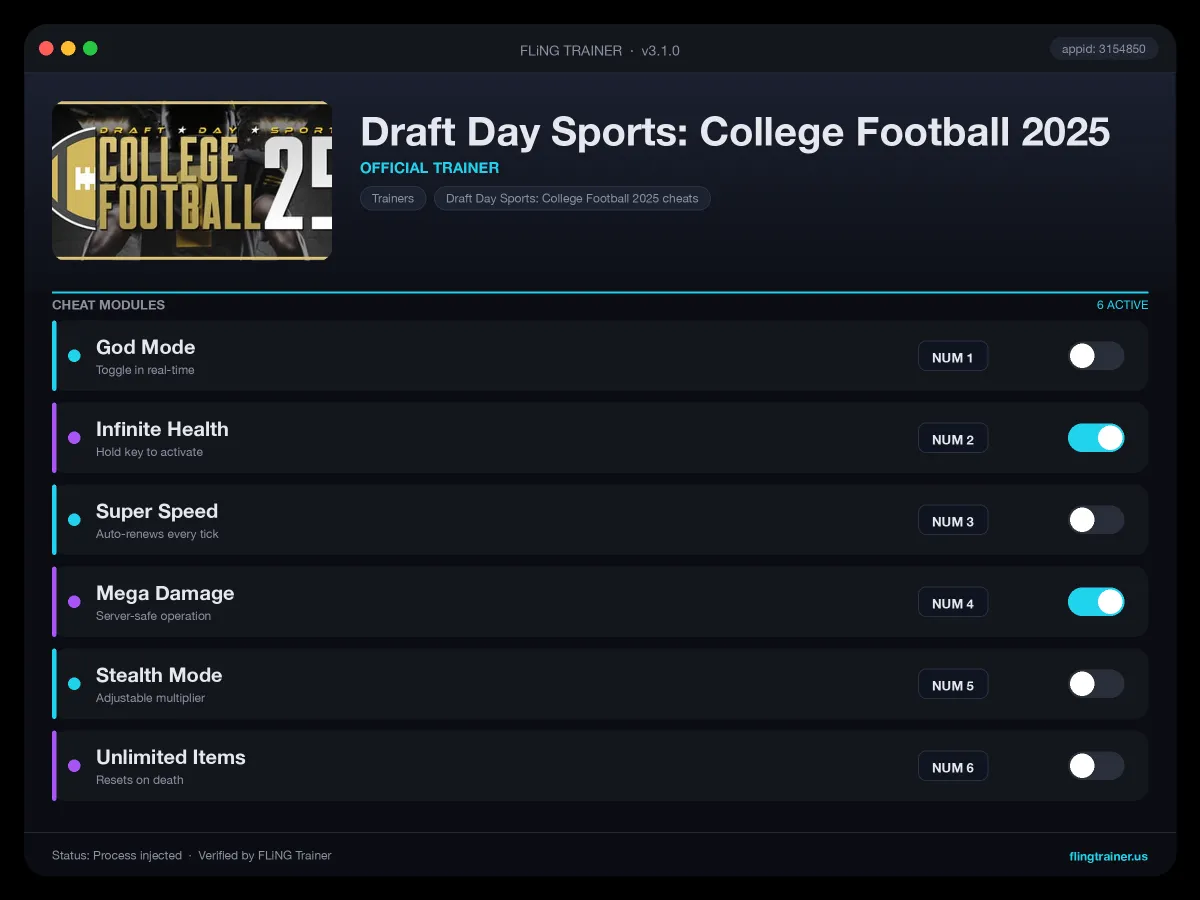Screen dimensions: 1200x900
Task: Turn off the Mega Damage toggle
Action: (1096, 602)
